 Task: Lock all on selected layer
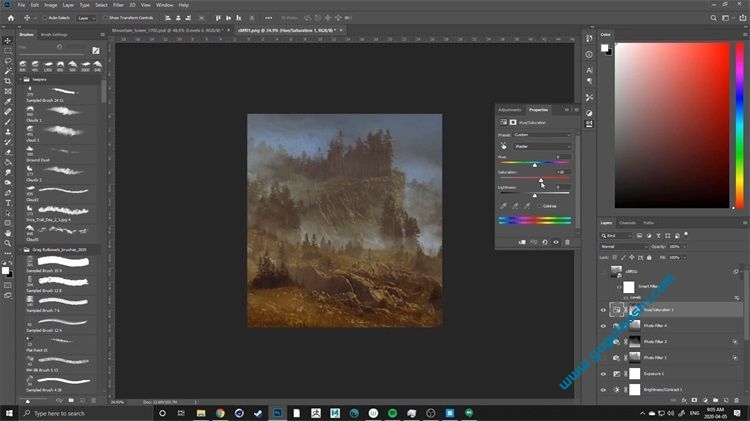coord(649,257)
